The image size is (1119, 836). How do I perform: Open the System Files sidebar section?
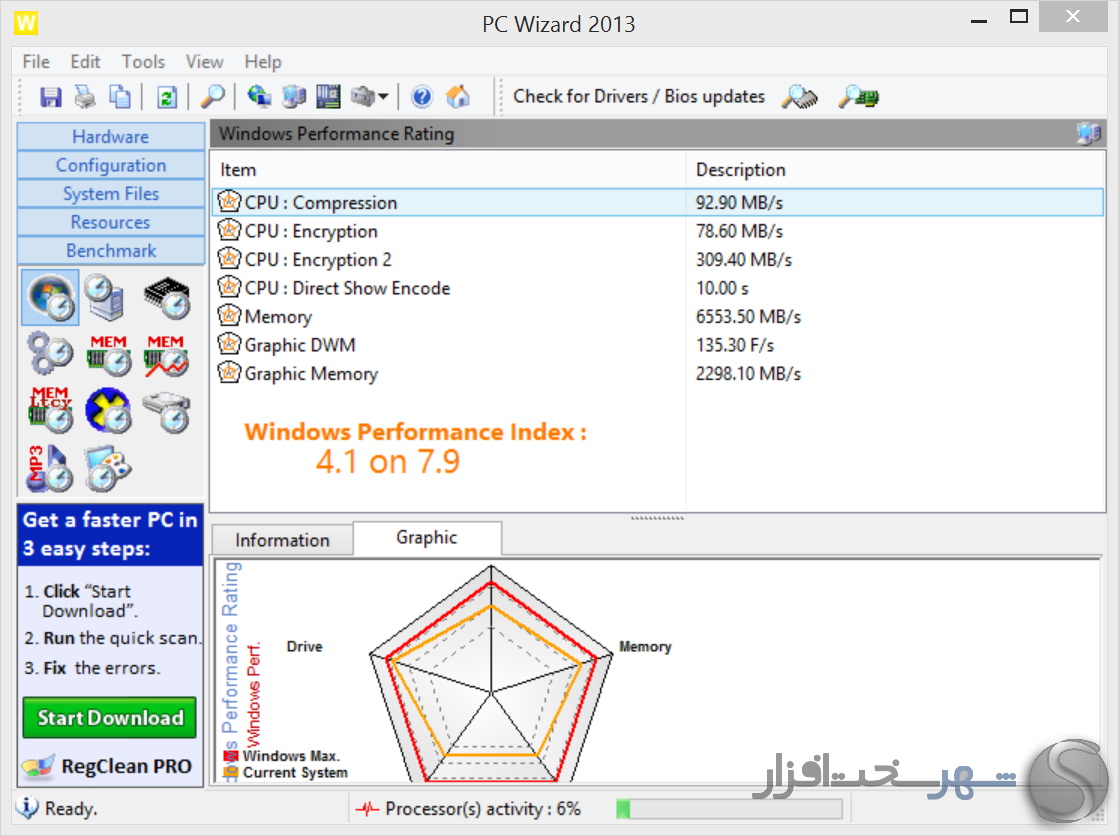(111, 193)
